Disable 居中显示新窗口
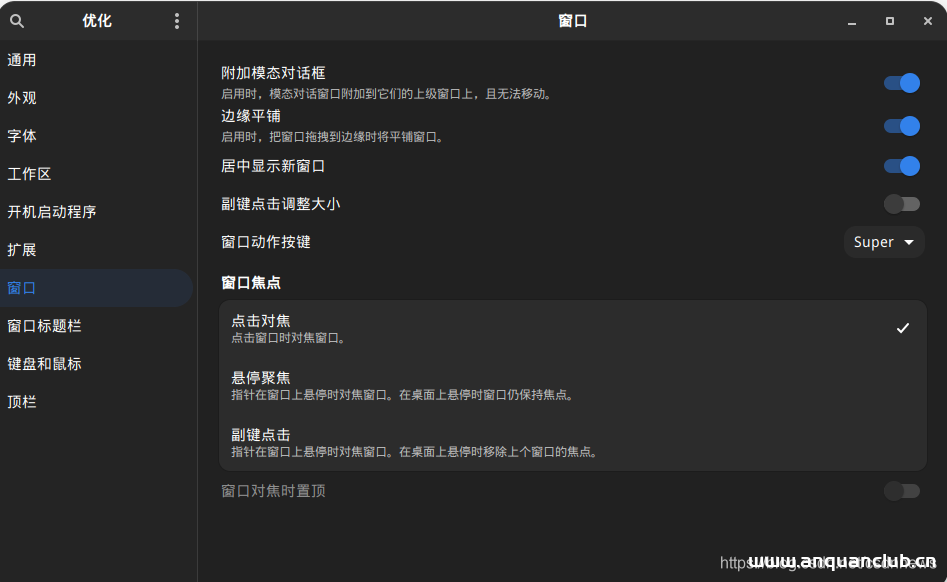 click(x=901, y=166)
